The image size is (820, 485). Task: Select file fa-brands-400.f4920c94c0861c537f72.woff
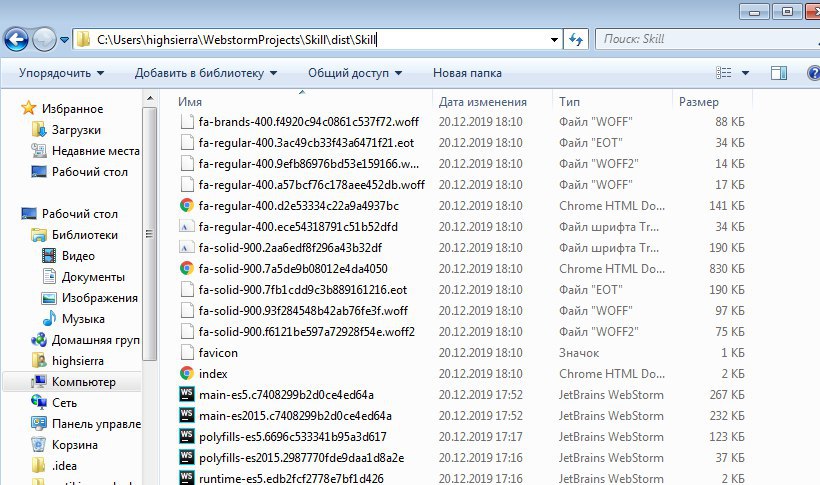tap(309, 122)
